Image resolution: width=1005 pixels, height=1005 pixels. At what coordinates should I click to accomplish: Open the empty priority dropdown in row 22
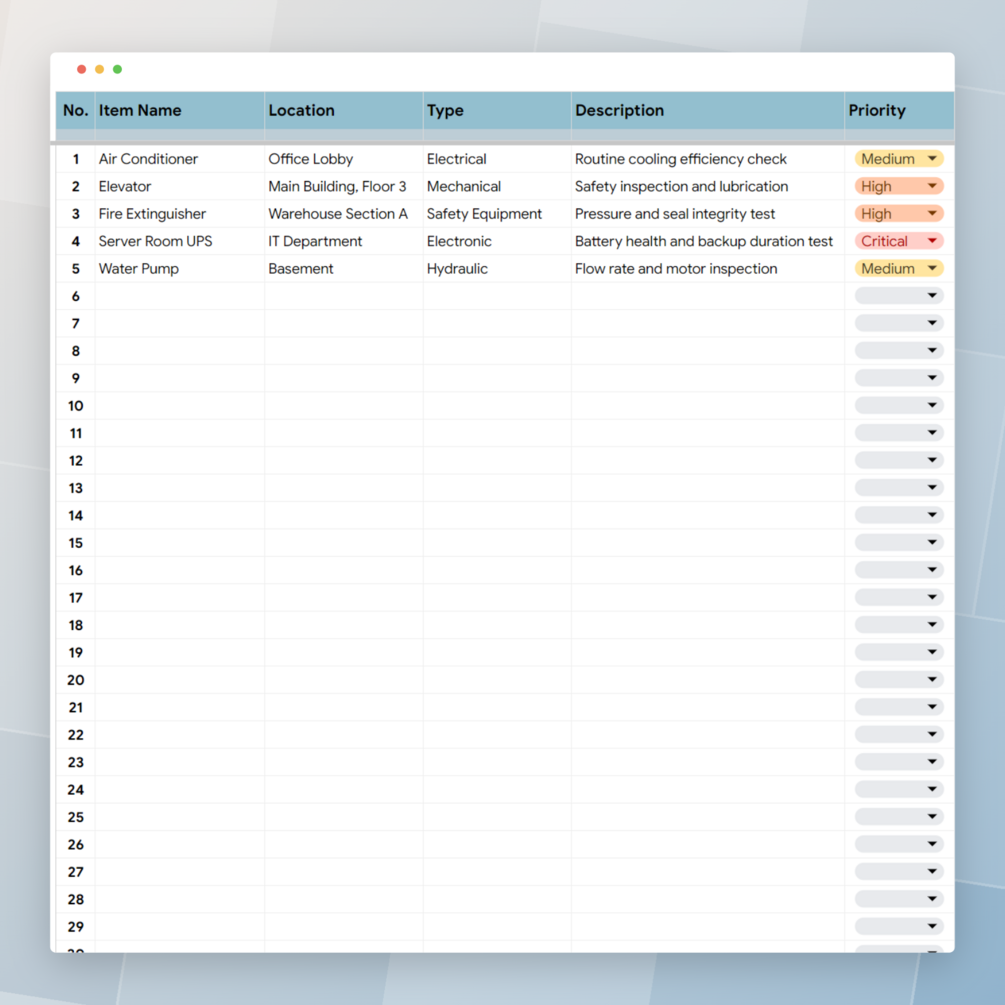click(x=899, y=735)
